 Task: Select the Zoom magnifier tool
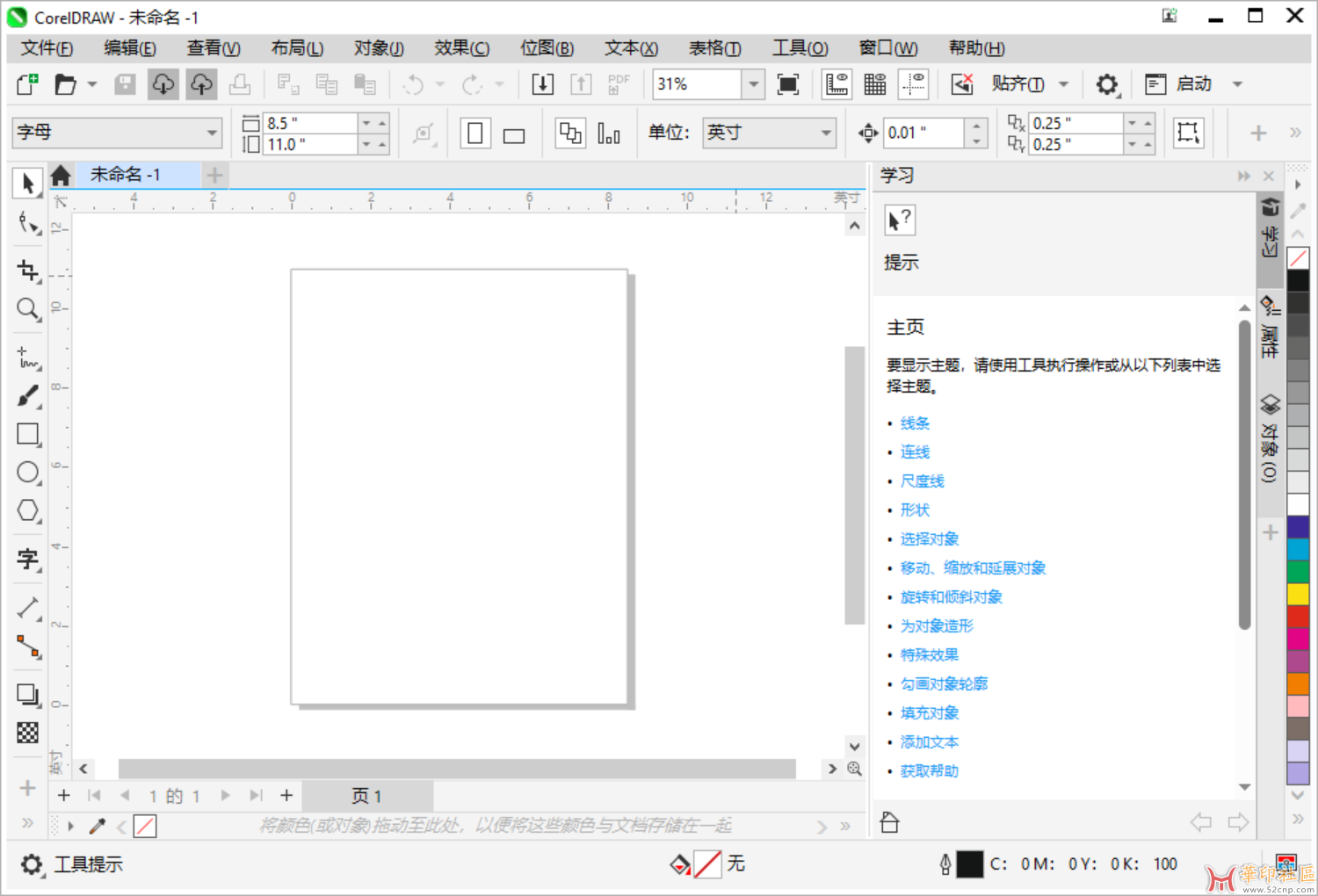(28, 308)
